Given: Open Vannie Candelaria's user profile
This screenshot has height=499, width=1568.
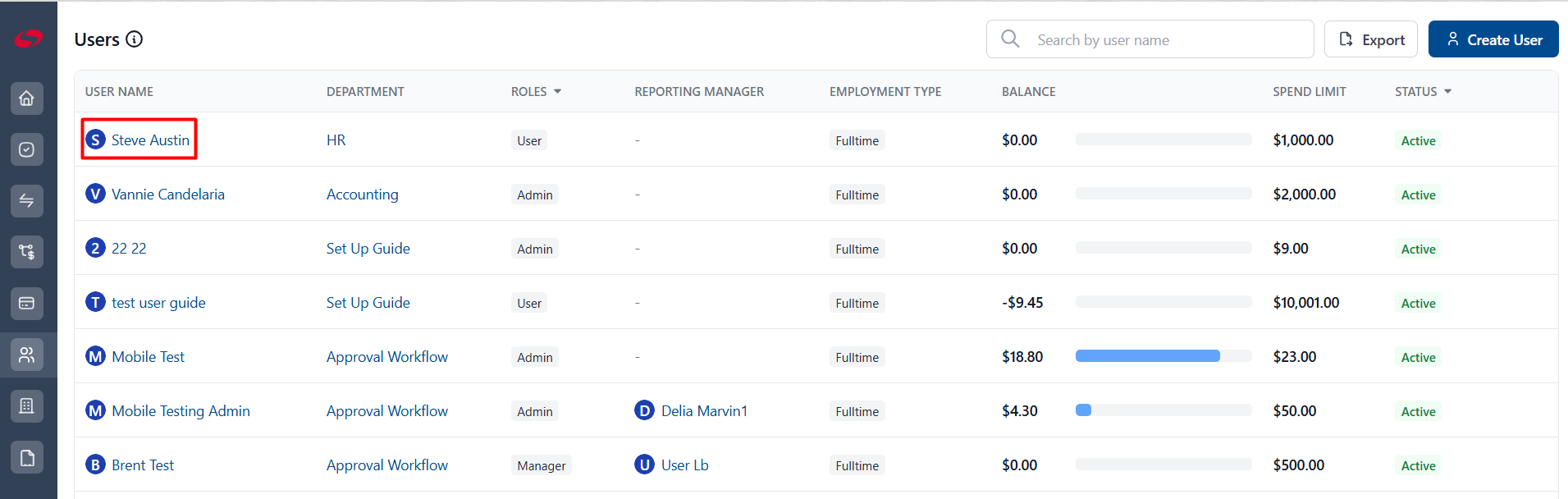Looking at the screenshot, I should pos(168,195).
